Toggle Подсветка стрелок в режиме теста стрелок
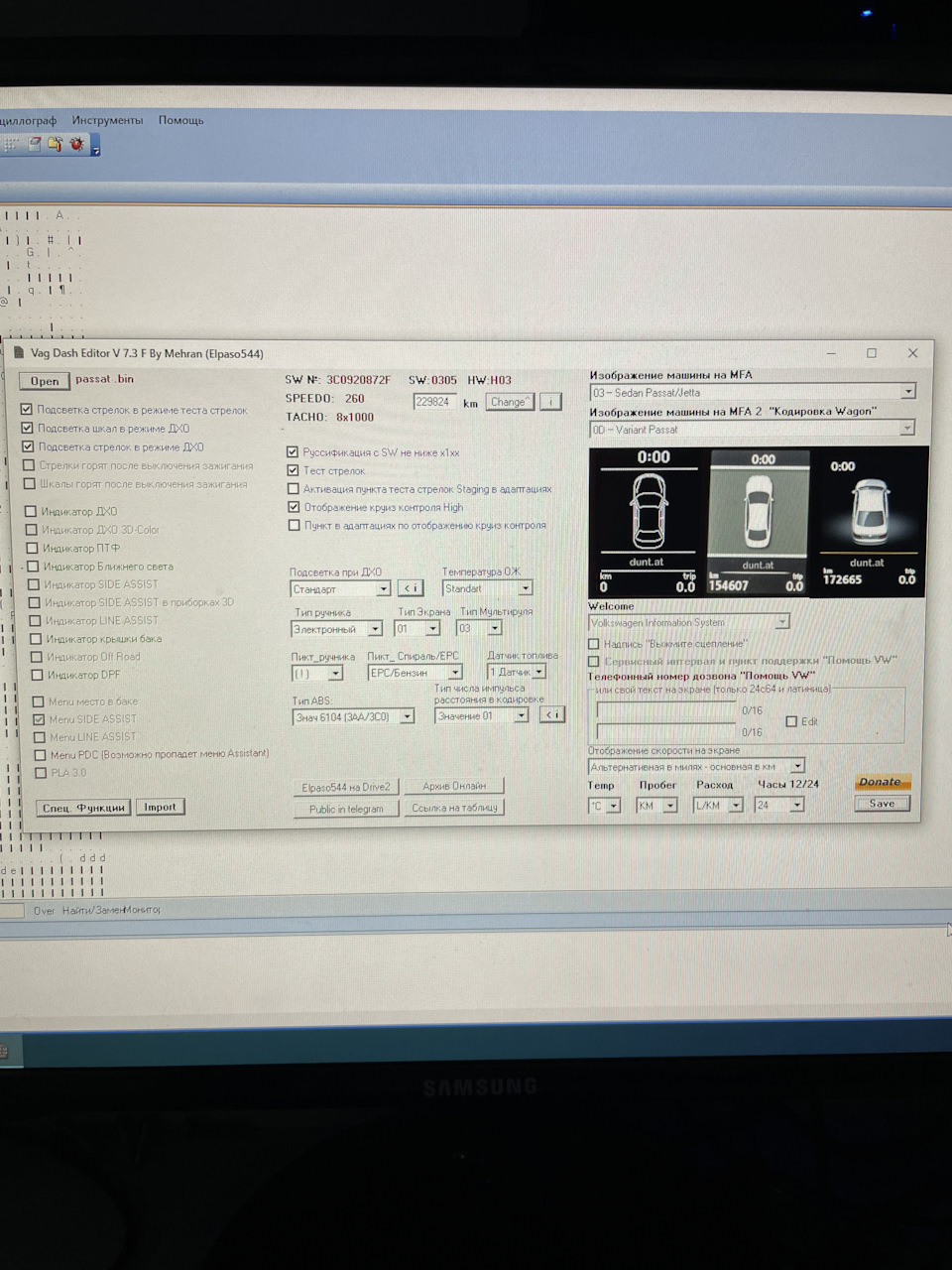This screenshot has height=1270, width=952. pos(27,409)
